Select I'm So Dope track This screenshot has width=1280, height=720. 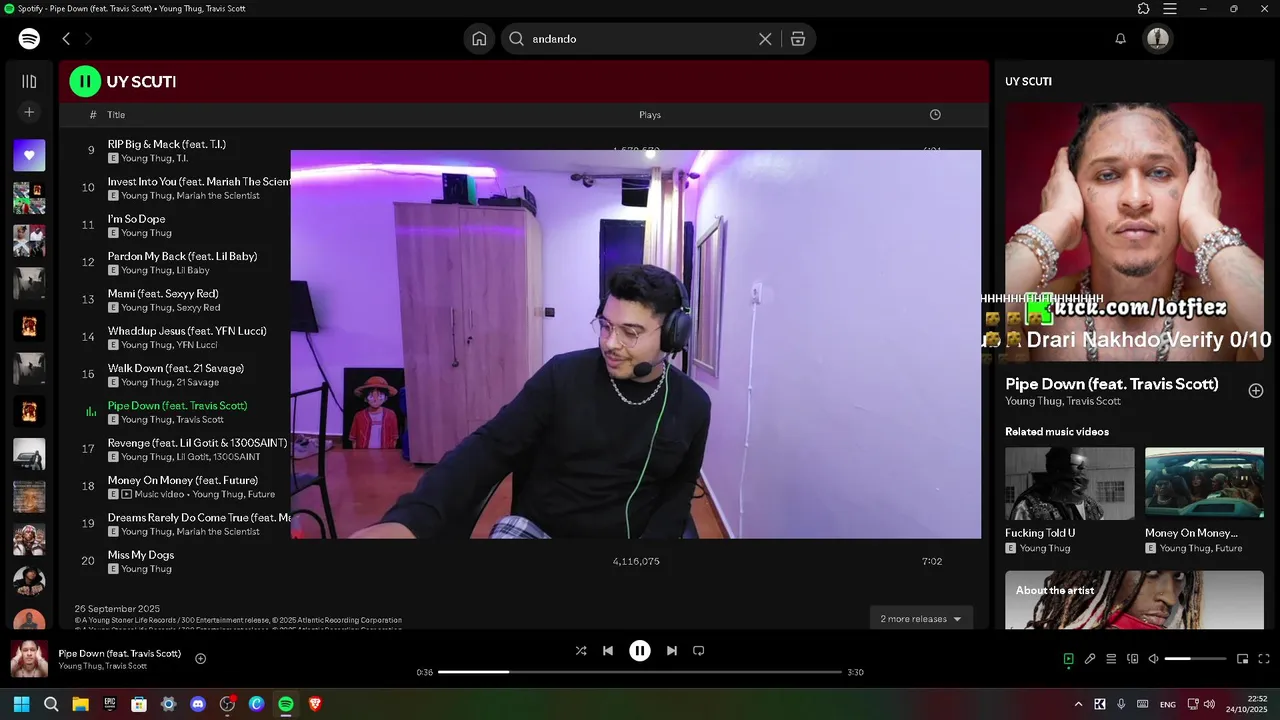click(x=137, y=219)
